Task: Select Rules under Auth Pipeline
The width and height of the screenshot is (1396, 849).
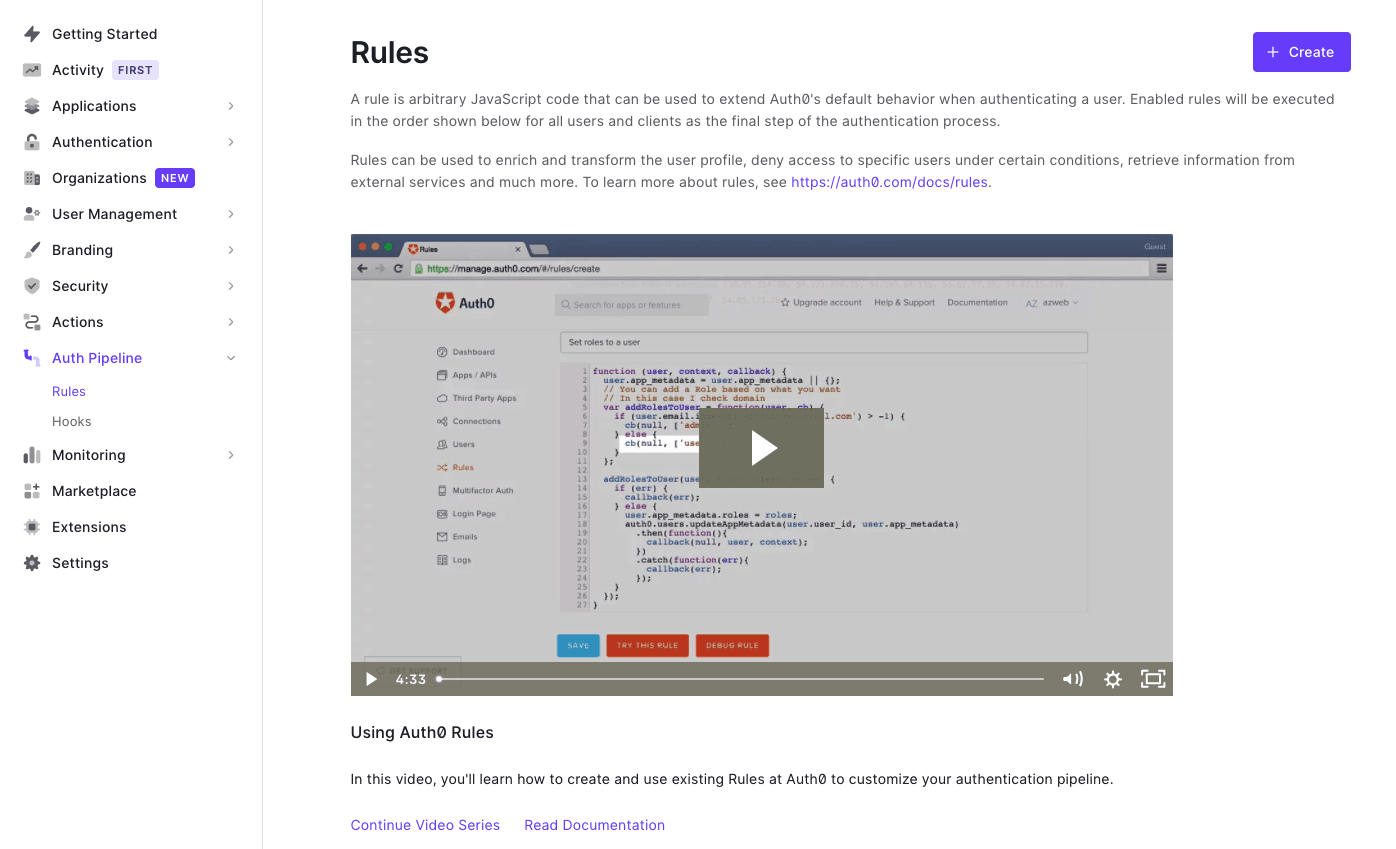Action: pyautogui.click(x=69, y=391)
